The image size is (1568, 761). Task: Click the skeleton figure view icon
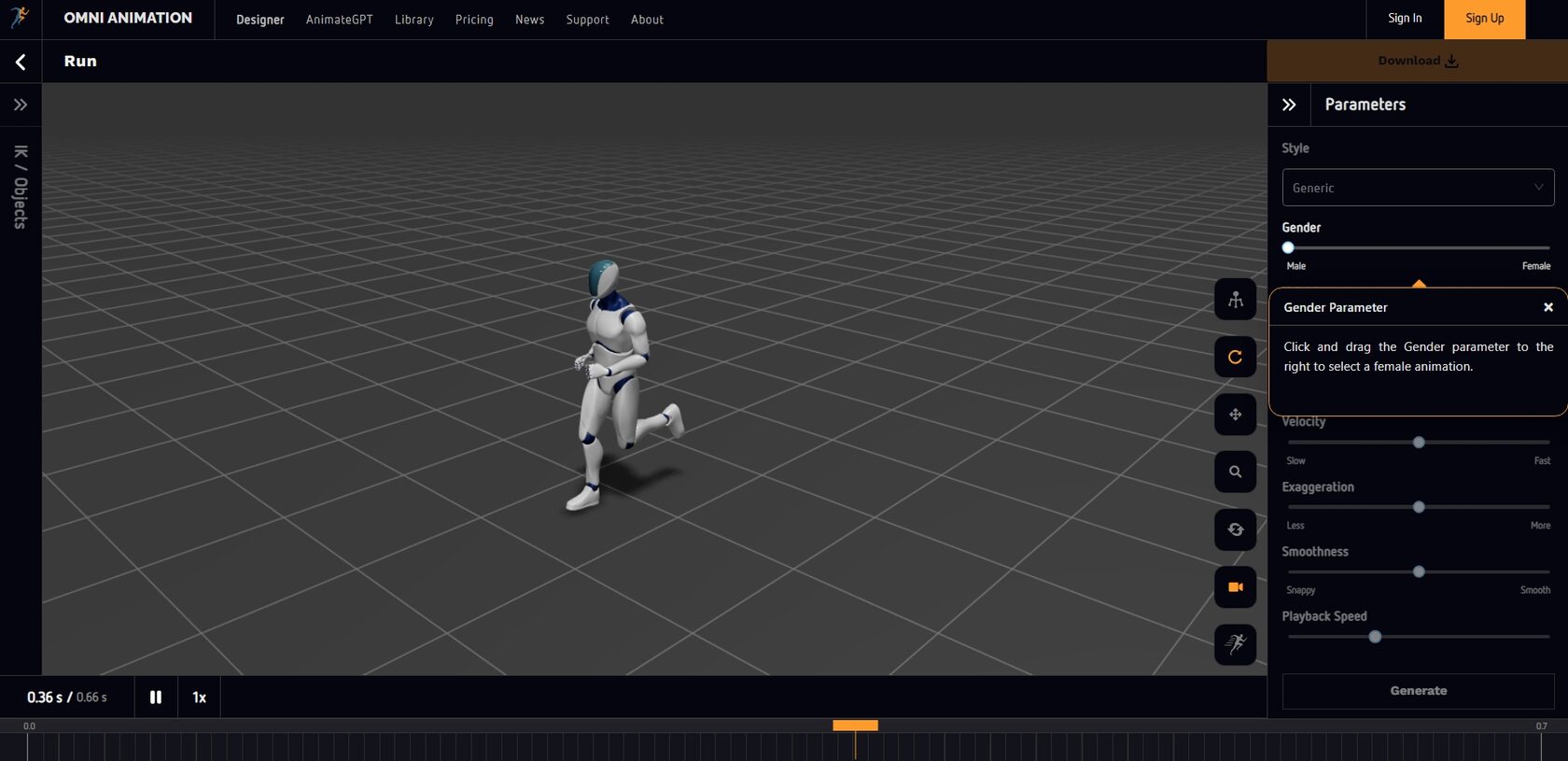(1235, 300)
